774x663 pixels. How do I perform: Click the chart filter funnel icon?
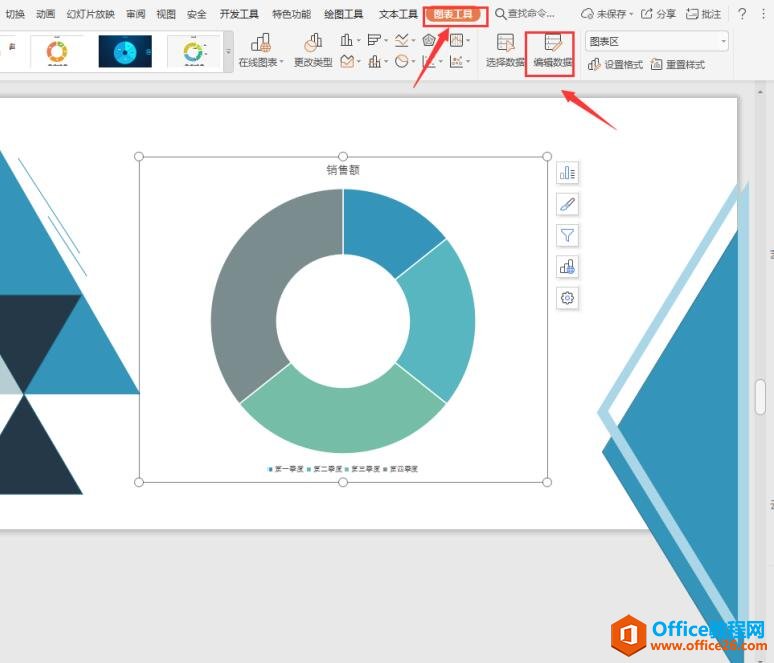pyautogui.click(x=568, y=235)
